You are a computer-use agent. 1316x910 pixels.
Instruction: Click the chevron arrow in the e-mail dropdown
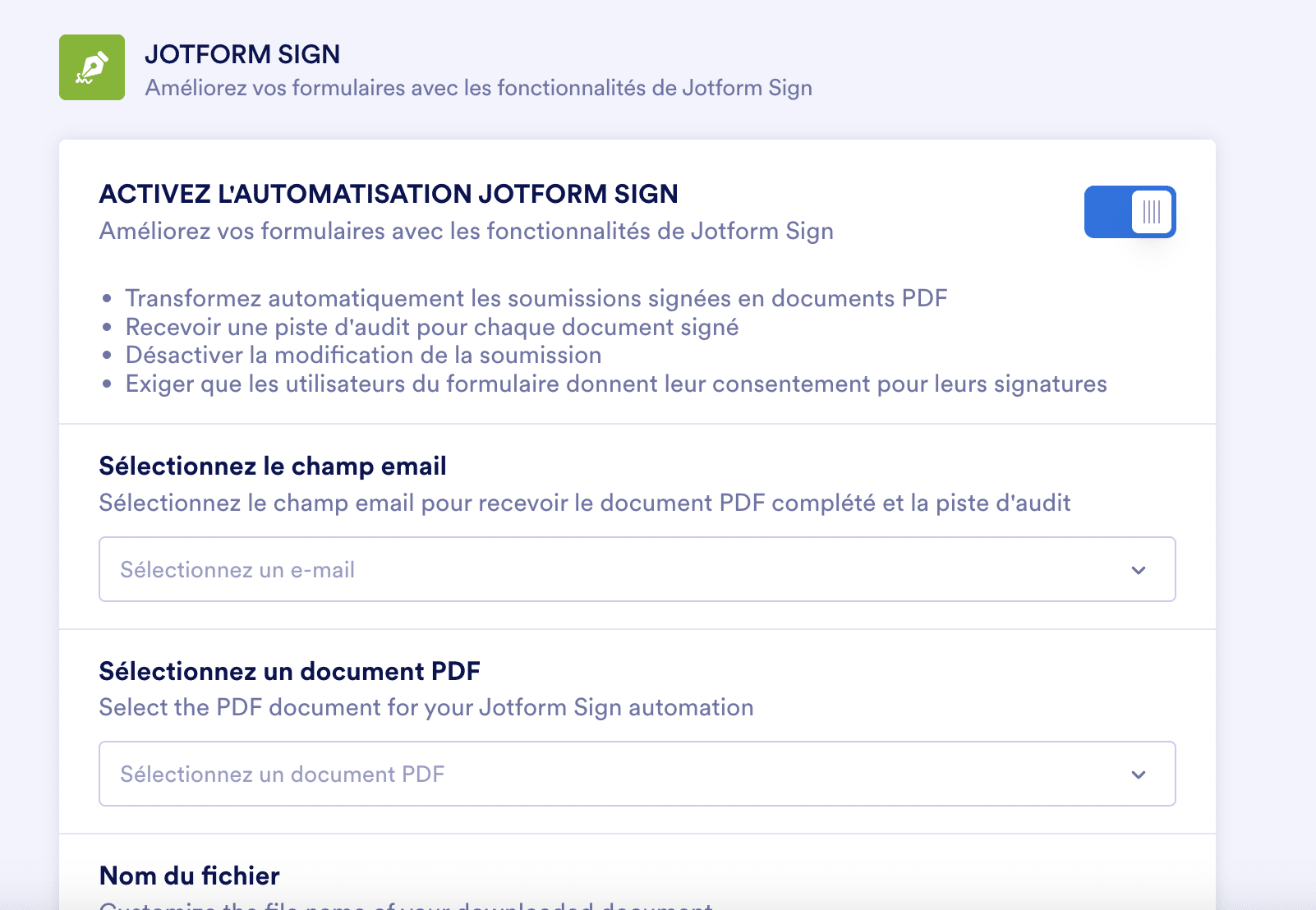point(1139,570)
